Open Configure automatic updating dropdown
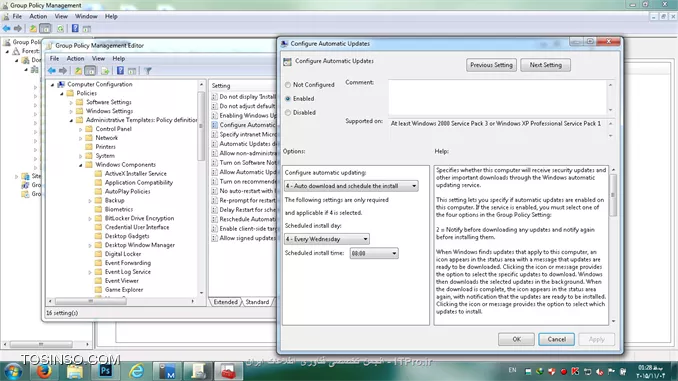The height and width of the screenshot is (381, 678). click(x=351, y=186)
